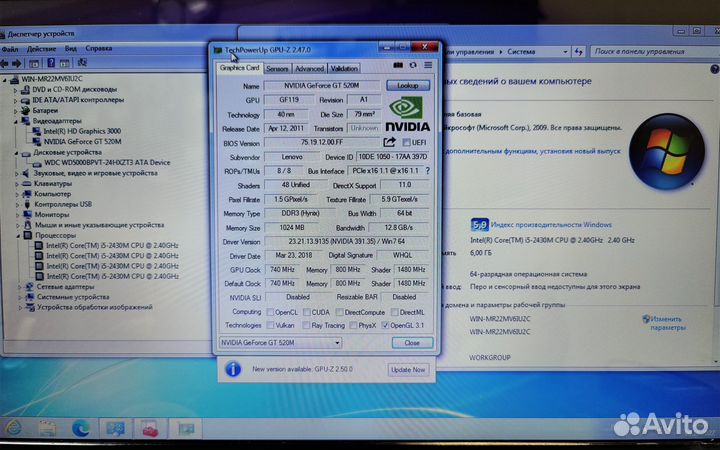Click the Update Now button
720x450 pixels.
pyautogui.click(x=408, y=370)
